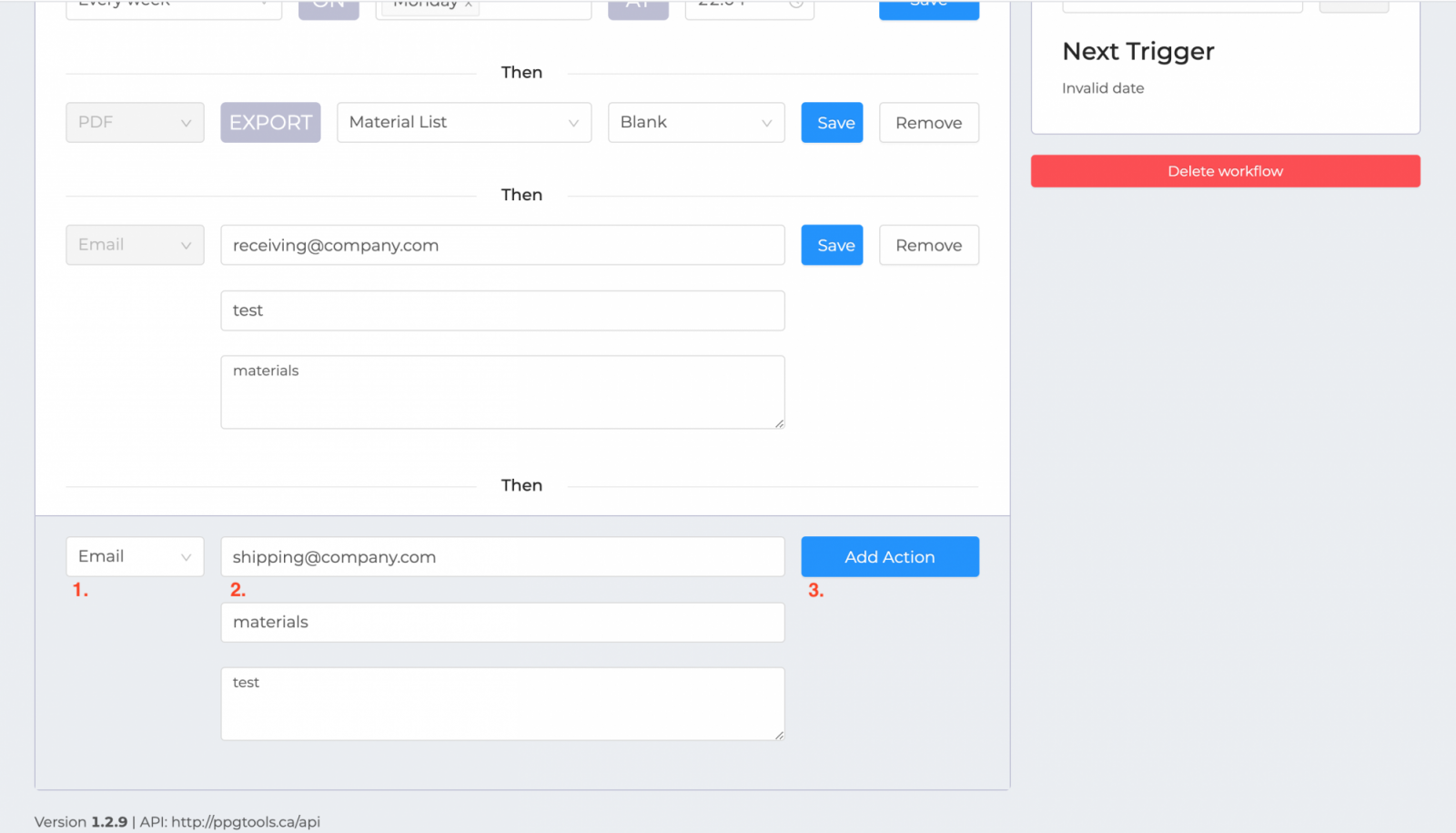
Task: Delete the workflow with the red button
Action: click(1225, 171)
